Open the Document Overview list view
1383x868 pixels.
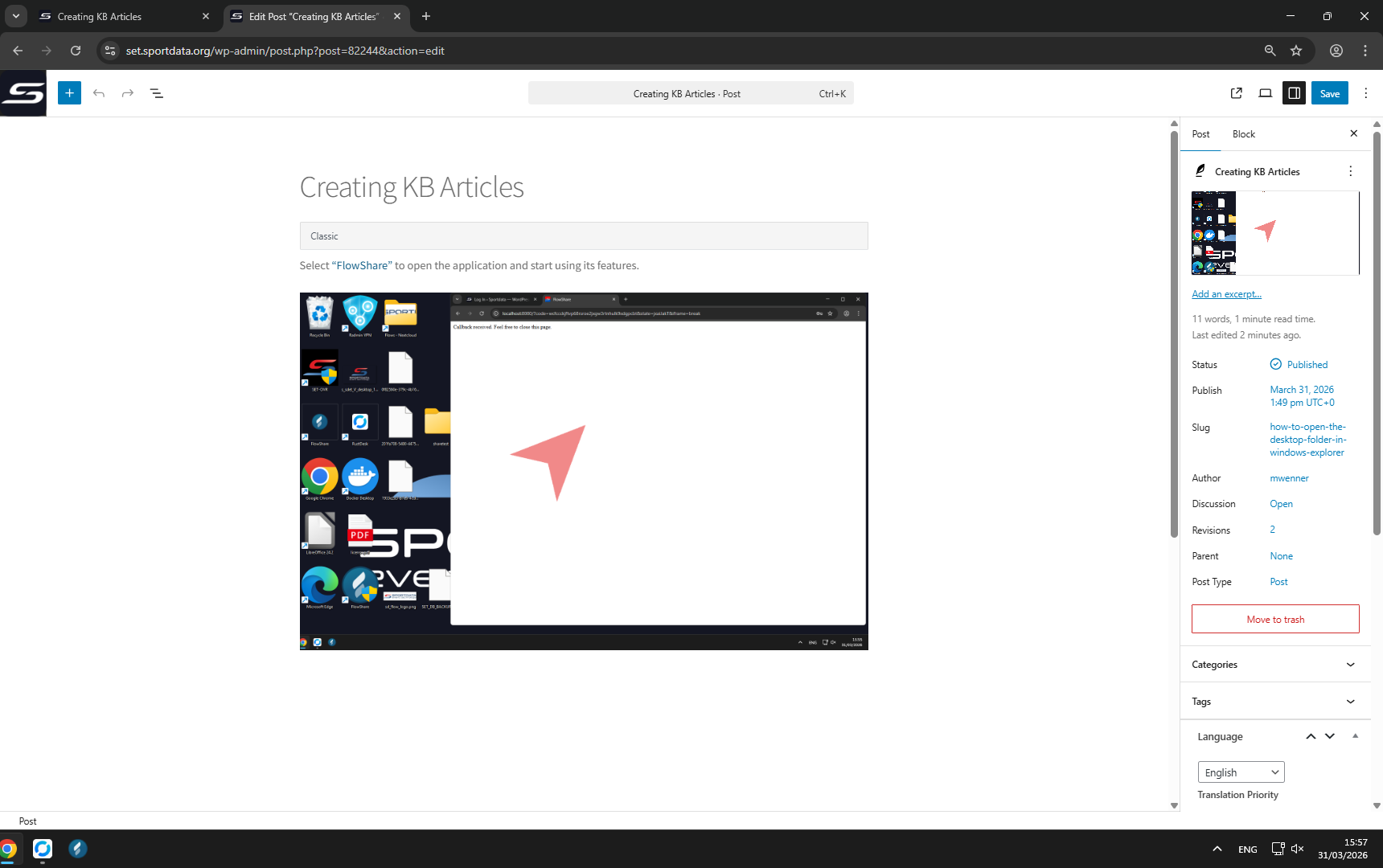[x=157, y=93]
